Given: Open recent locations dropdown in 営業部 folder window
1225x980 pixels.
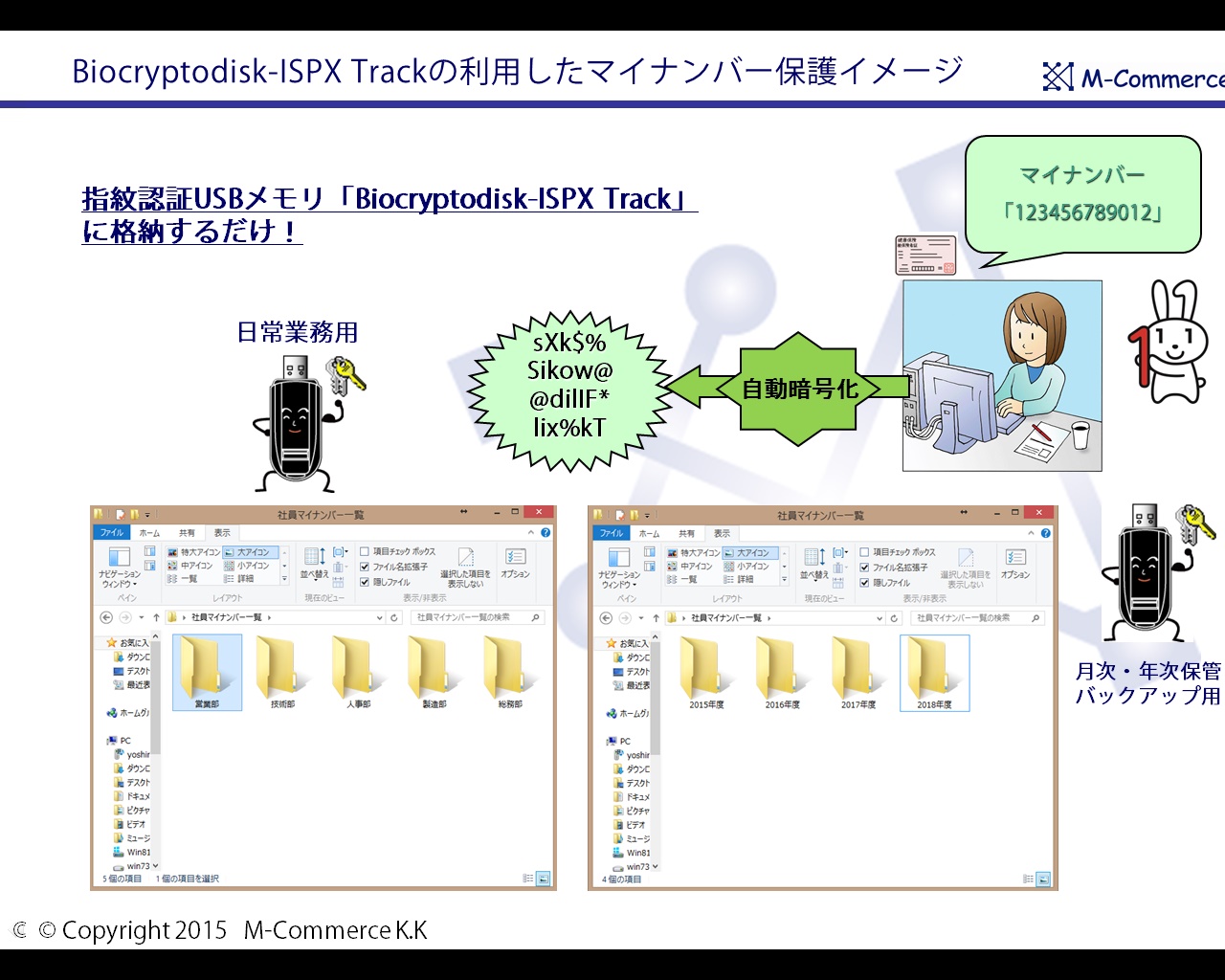Looking at the screenshot, I should point(142,617).
